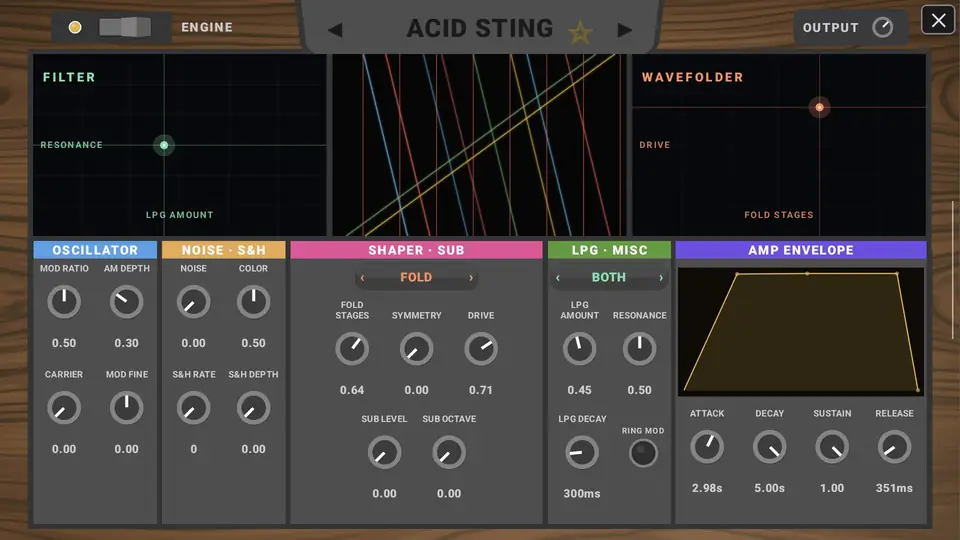Select next shaper mode after FOLD
Image resolution: width=960 pixels, height=540 pixels.
pos(471,278)
